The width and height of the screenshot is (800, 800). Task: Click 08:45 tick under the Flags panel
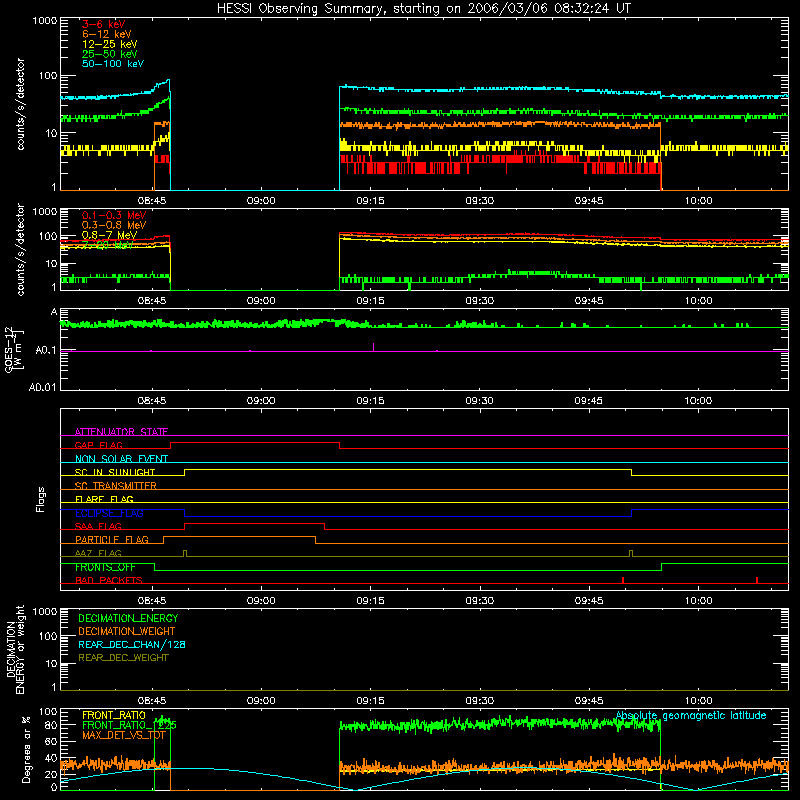click(x=152, y=601)
